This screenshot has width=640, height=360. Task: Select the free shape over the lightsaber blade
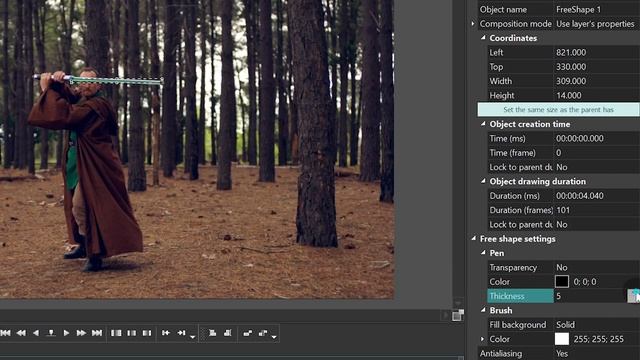coord(116,81)
